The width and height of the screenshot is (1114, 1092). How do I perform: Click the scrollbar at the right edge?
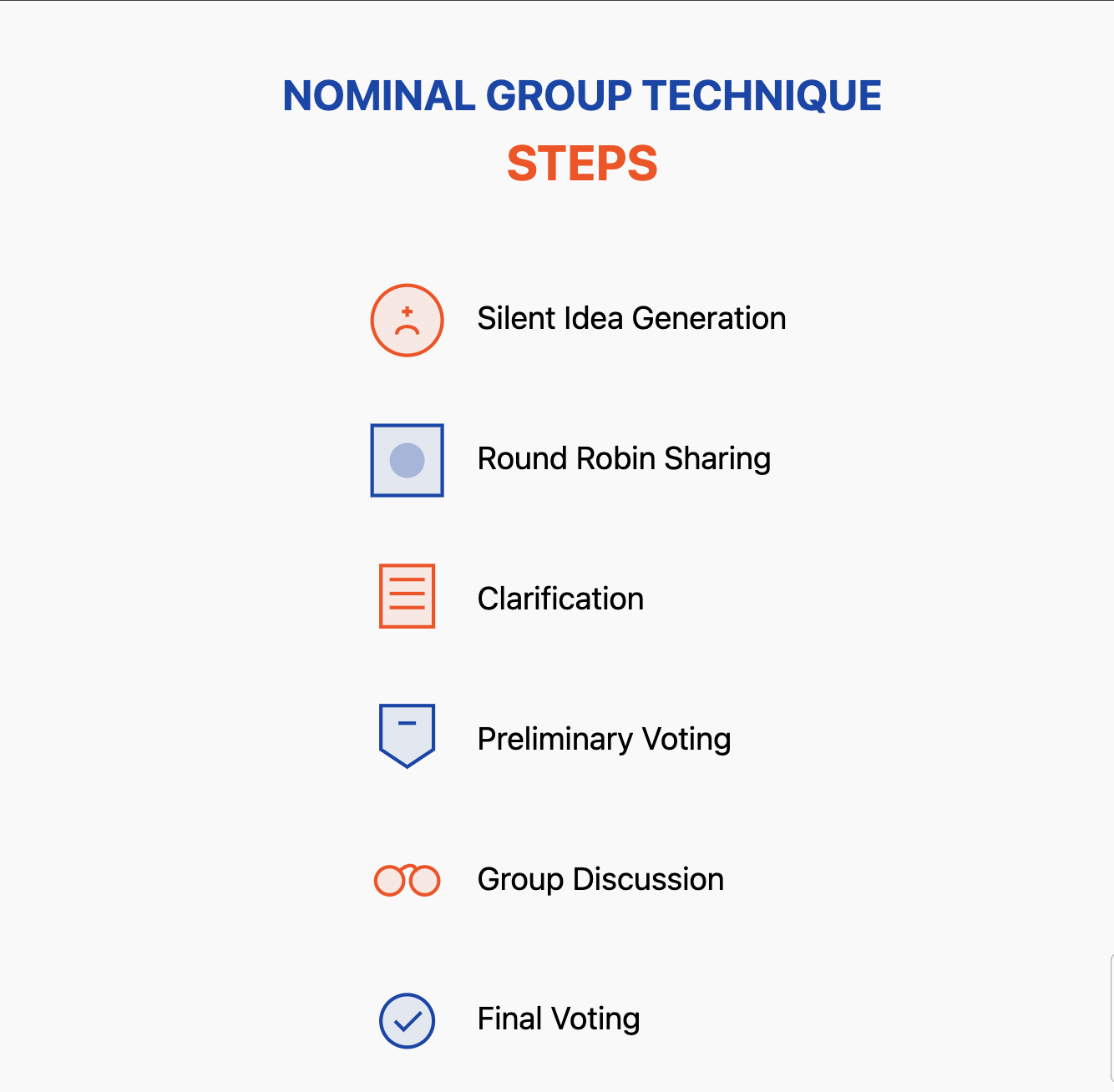pos(1111,1019)
